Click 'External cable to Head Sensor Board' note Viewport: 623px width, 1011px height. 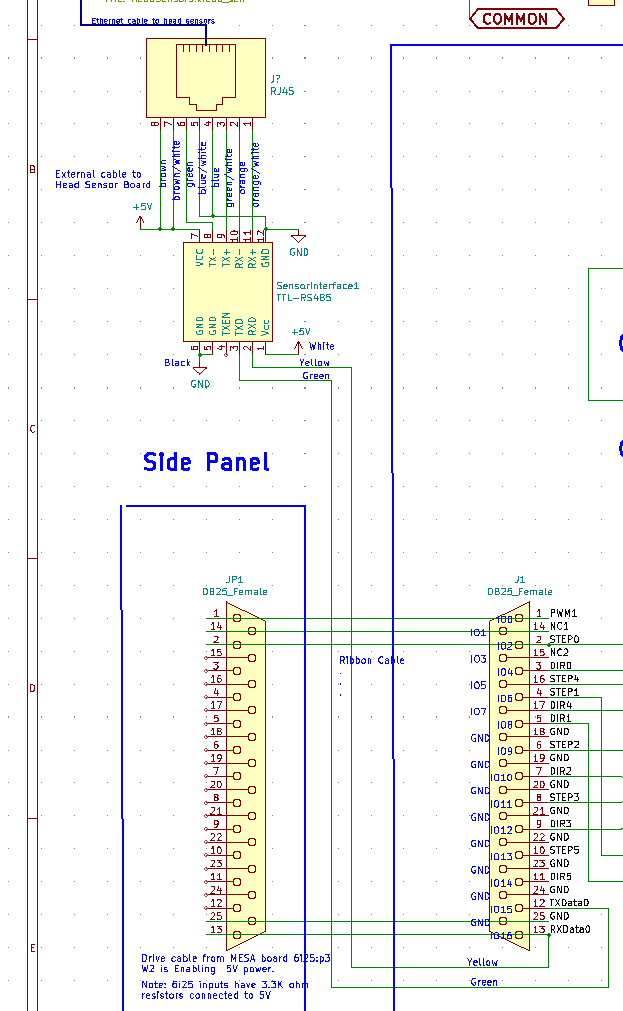(103, 179)
